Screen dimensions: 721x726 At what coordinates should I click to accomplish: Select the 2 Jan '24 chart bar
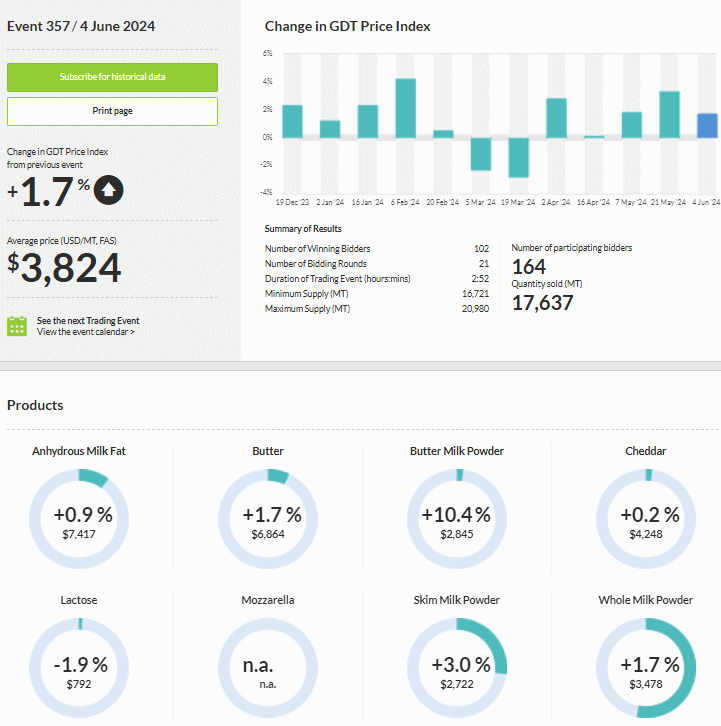point(330,129)
